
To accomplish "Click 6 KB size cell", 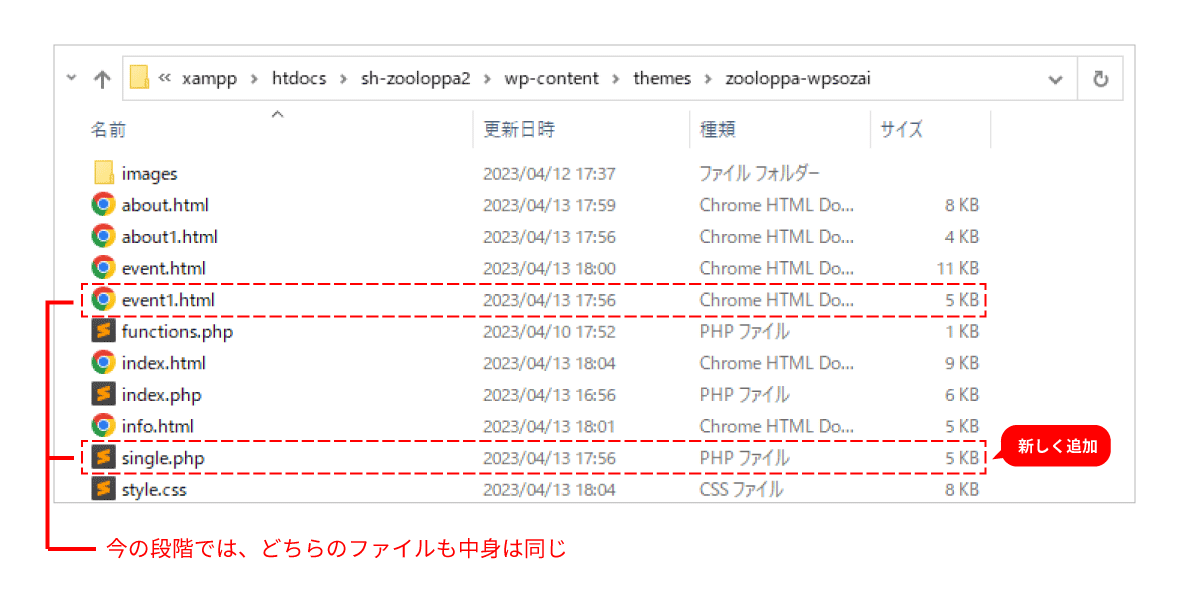I will point(962,395).
